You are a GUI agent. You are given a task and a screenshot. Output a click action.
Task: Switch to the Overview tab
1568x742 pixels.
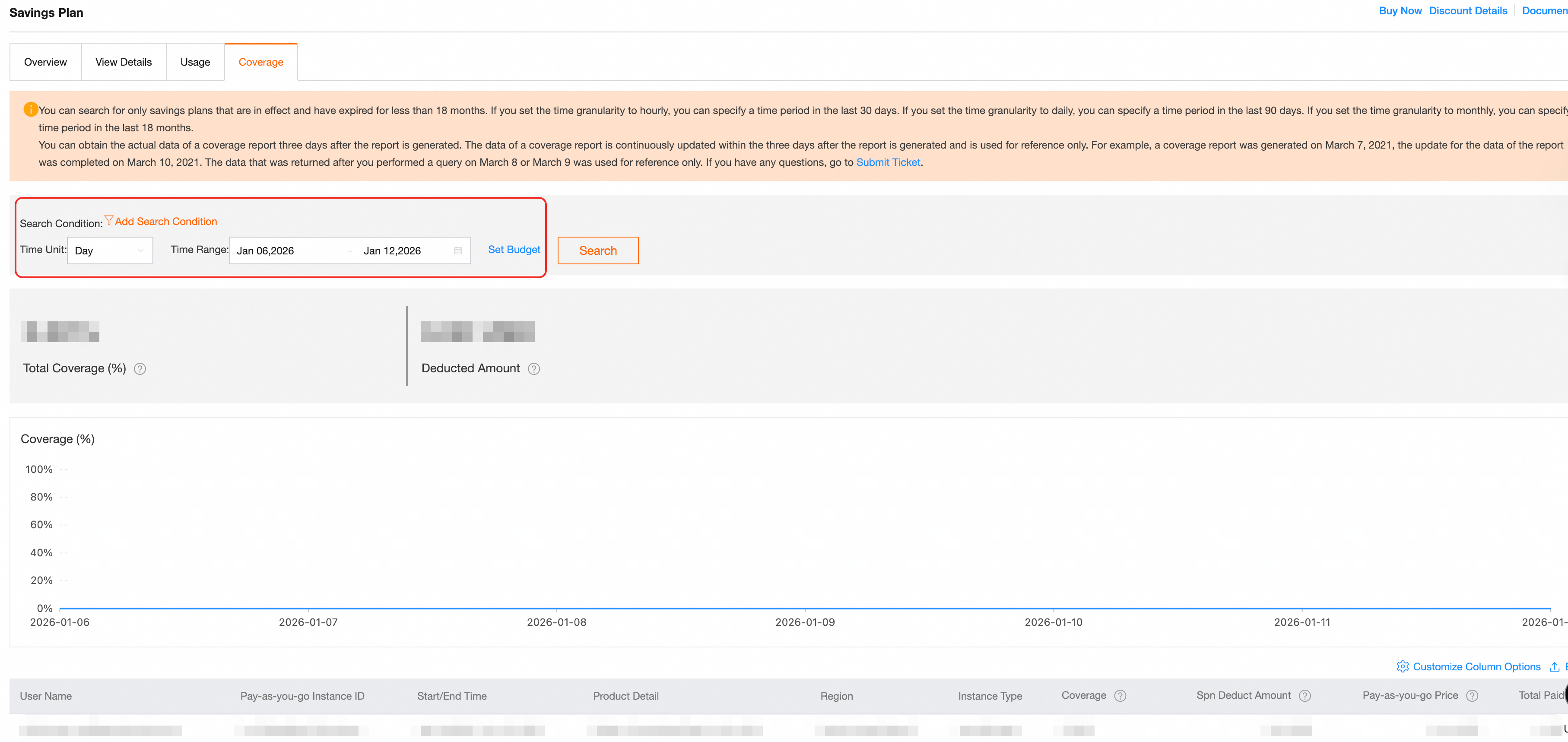(46, 62)
